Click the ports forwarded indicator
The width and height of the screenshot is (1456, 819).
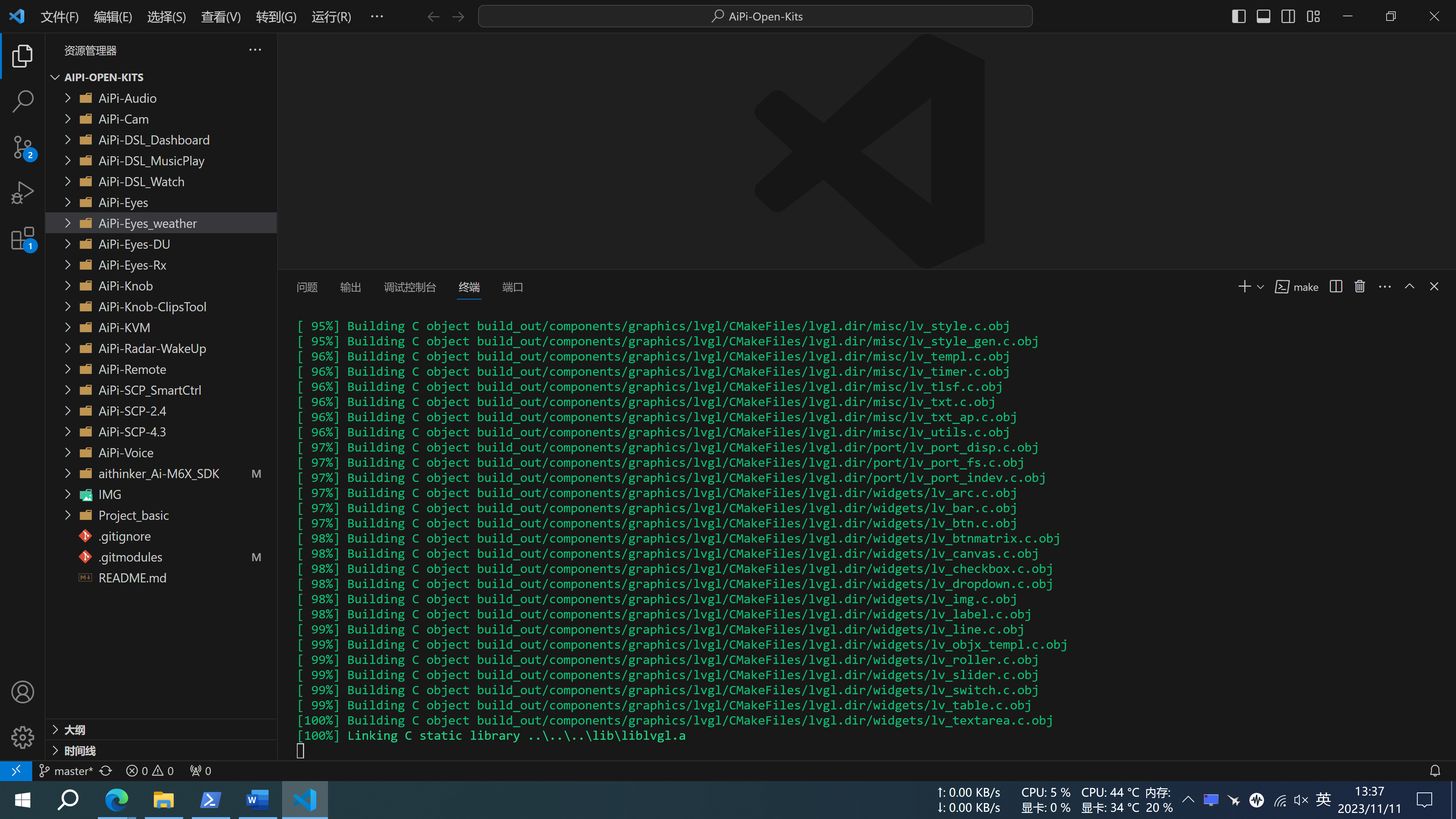[x=201, y=771]
